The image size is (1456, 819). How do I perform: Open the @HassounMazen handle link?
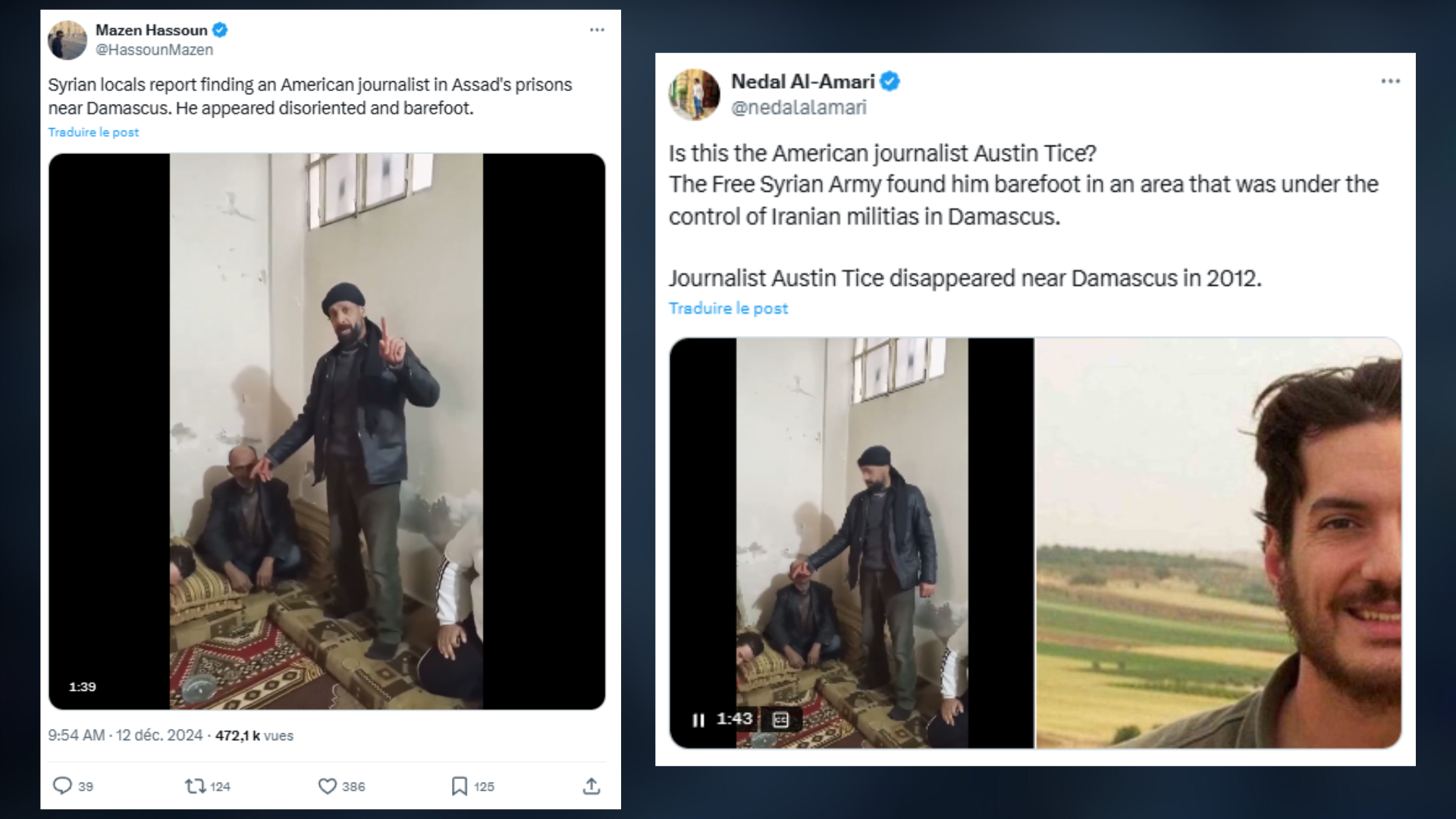(x=154, y=50)
